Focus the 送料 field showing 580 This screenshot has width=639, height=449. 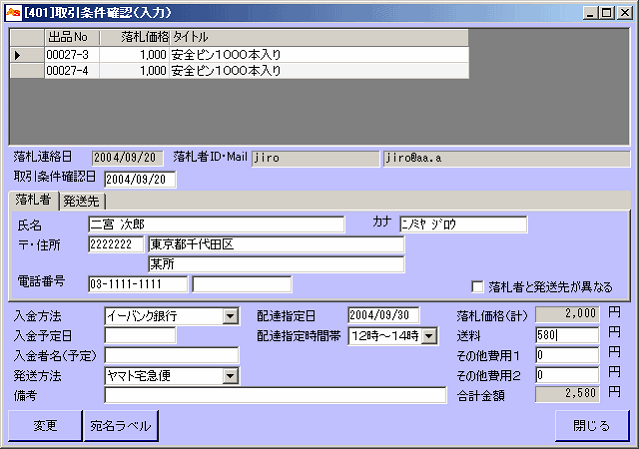[567, 335]
